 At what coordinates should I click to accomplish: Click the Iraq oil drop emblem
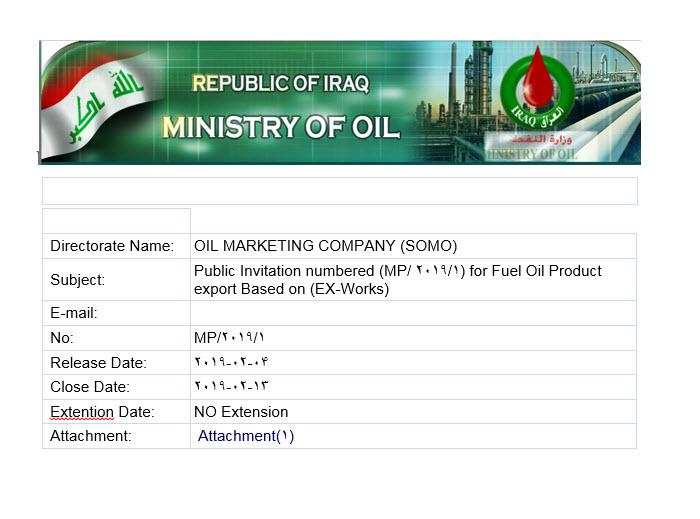coord(538,87)
